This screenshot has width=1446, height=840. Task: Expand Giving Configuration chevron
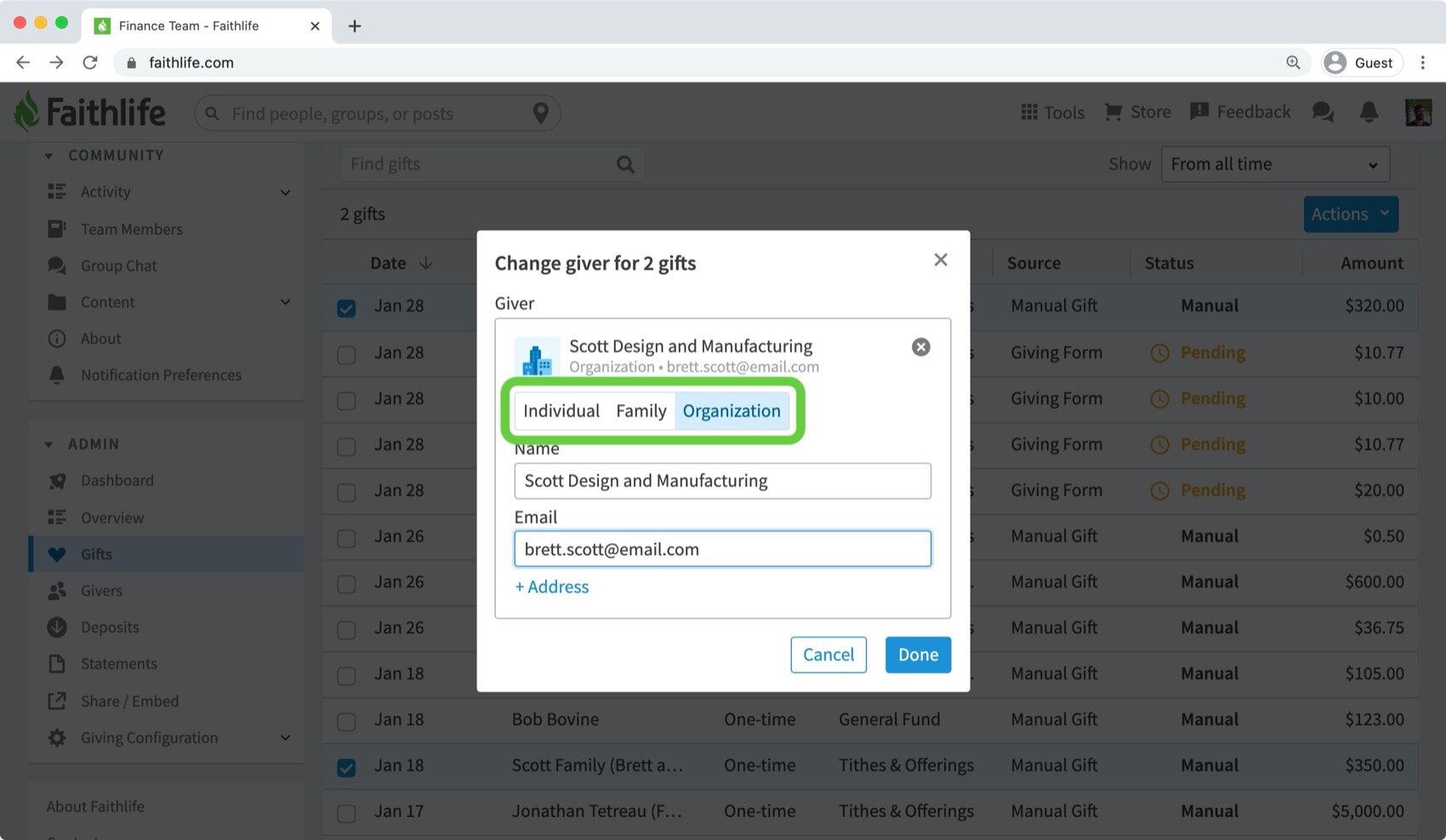point(285,738)
